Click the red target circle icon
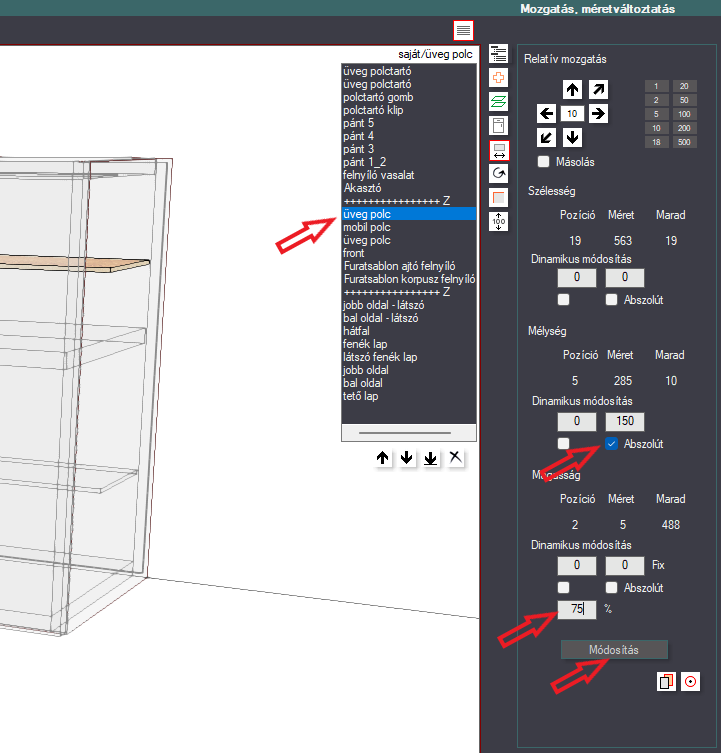The width and height of the screenshot is (721, 753). coord(690,681)
